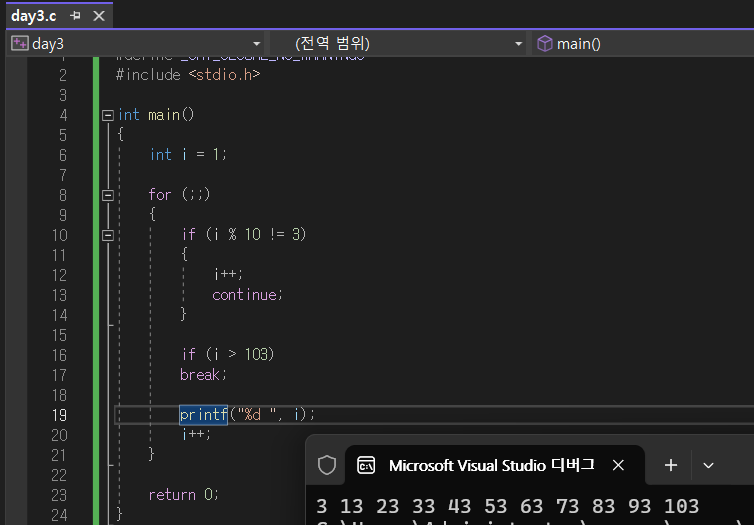
Task: Click the i++; statement on line 20
Action: (196, 434)
